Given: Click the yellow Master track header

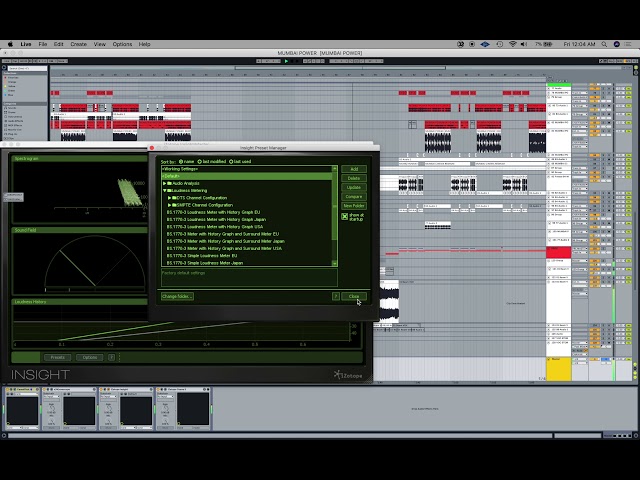Looking at the screenshot, I should pos(558,369).
